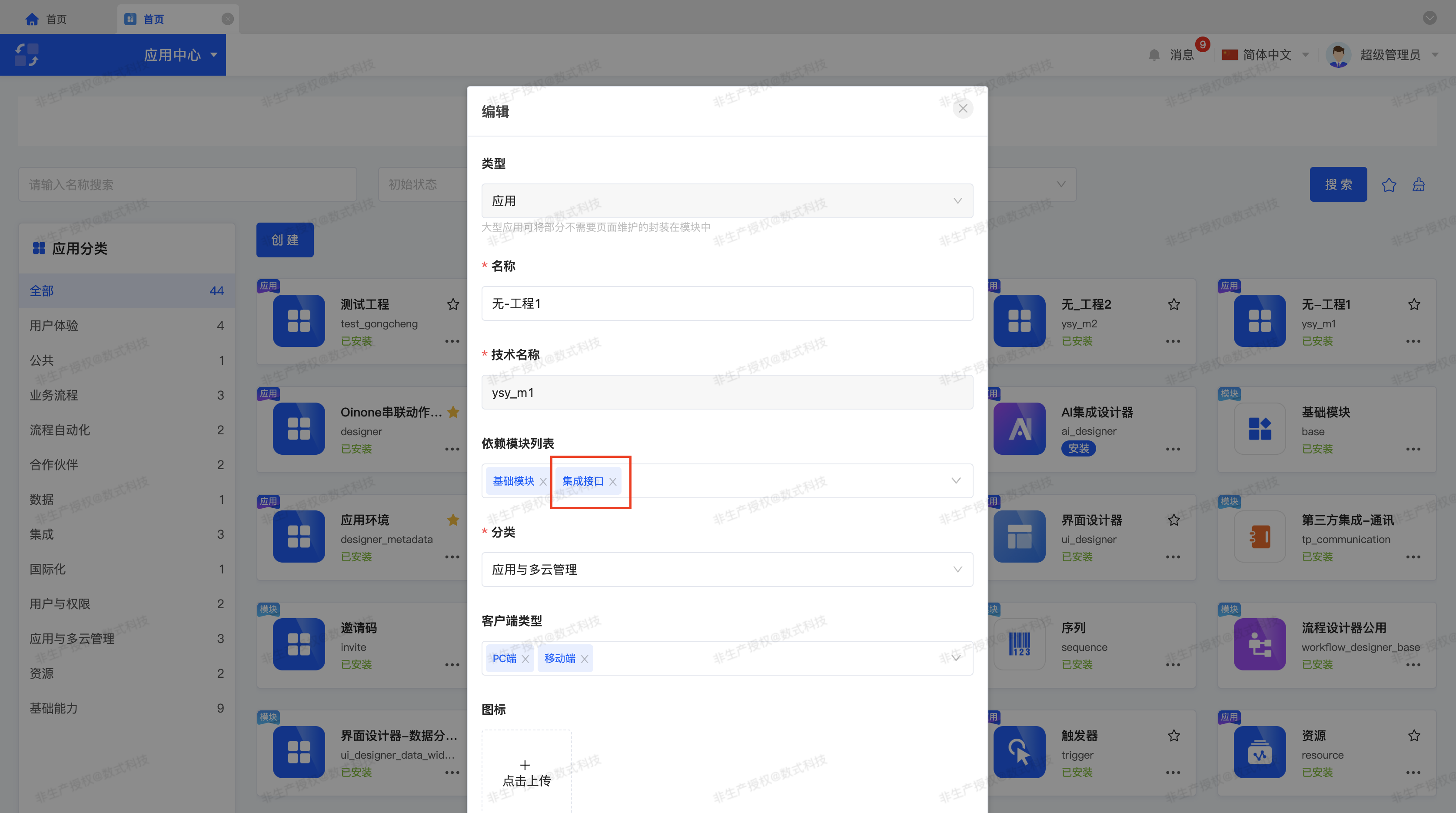Remove the PC端 client tag
Image resolution: width=1456 pixels, height=813 pixels.
coord(525,659)
